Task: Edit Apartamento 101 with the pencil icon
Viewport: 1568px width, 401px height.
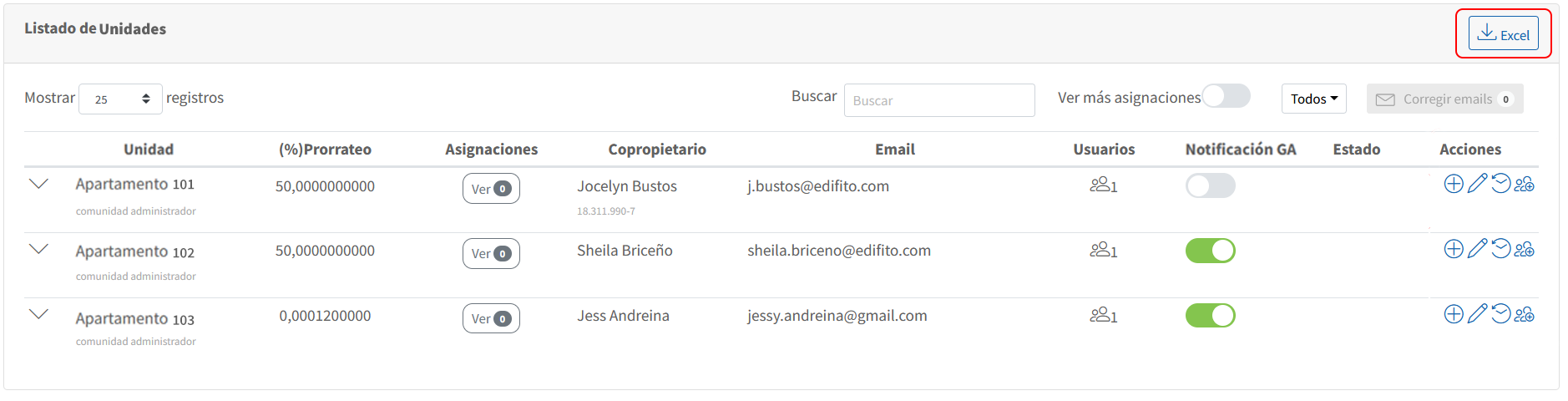Action: pos(1477,183)
